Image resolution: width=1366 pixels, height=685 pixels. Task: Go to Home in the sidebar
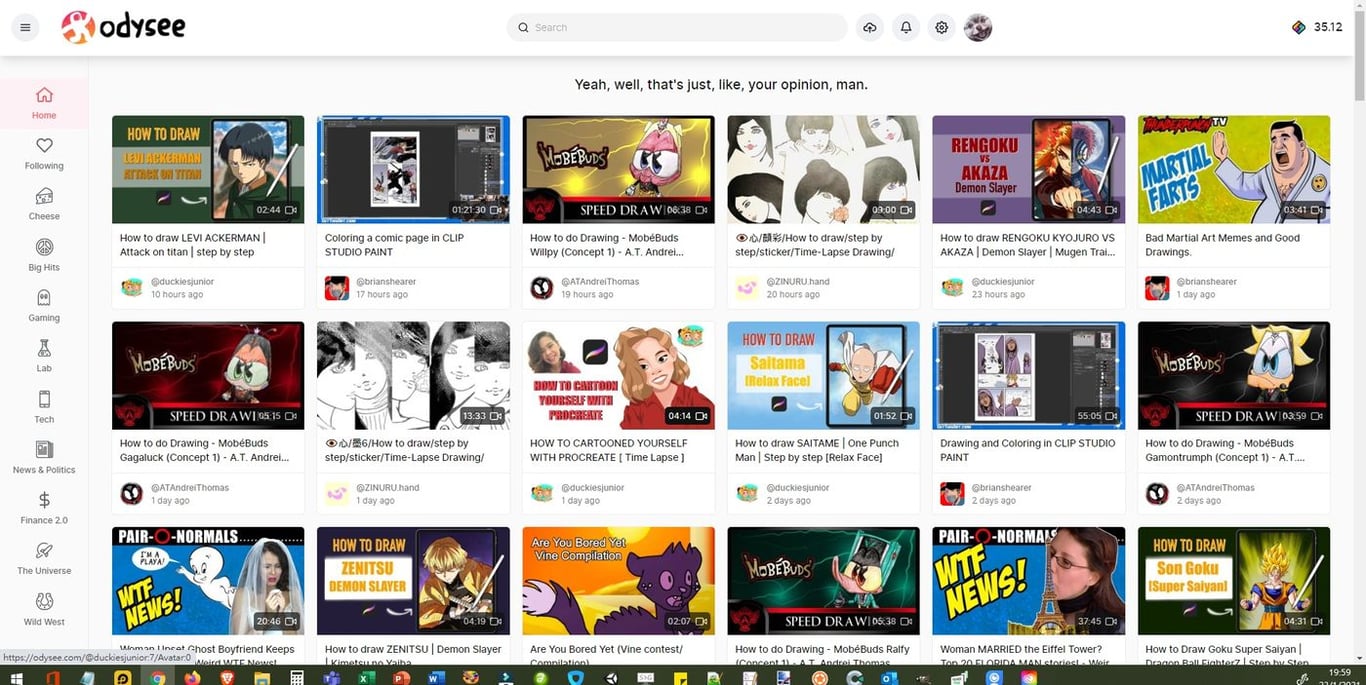pos(44,103)
